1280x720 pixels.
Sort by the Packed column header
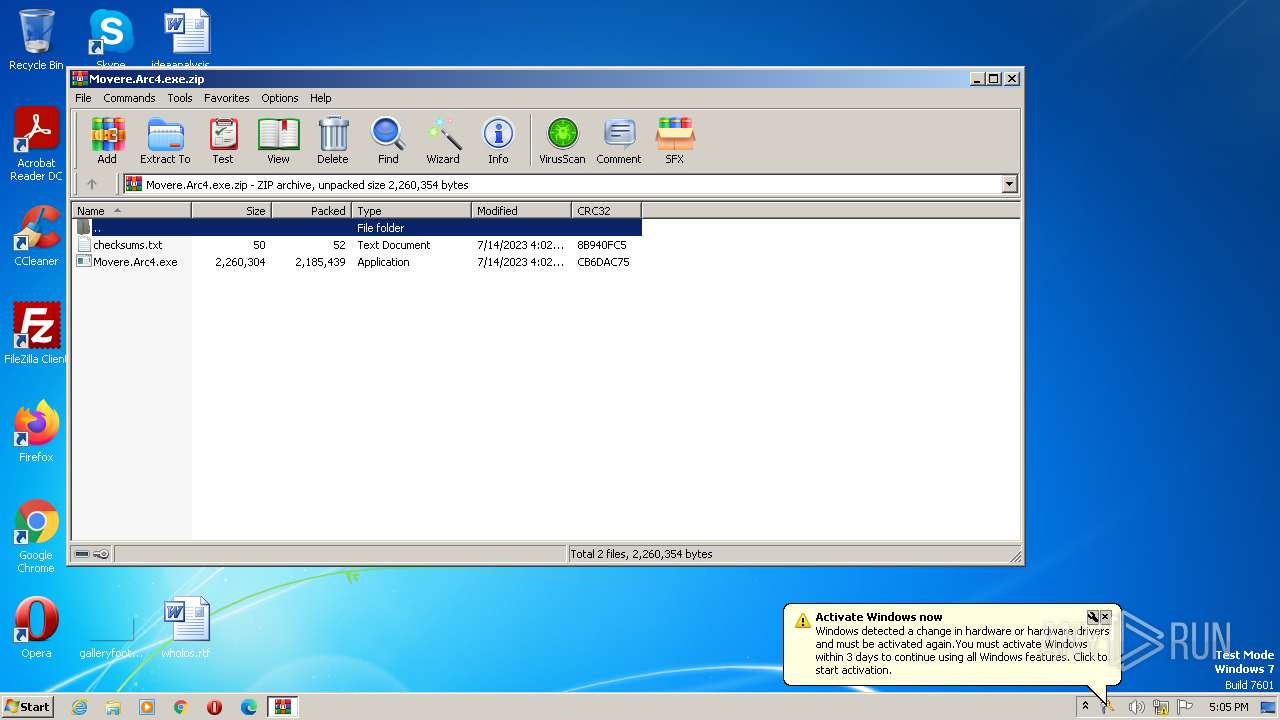311,210
